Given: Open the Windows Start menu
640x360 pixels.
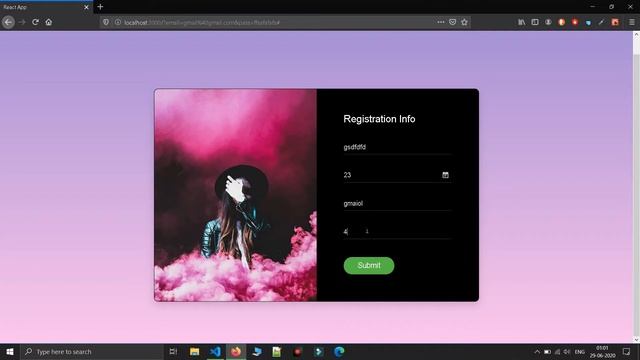Looking at the screenshot, I should click(10, 351).
